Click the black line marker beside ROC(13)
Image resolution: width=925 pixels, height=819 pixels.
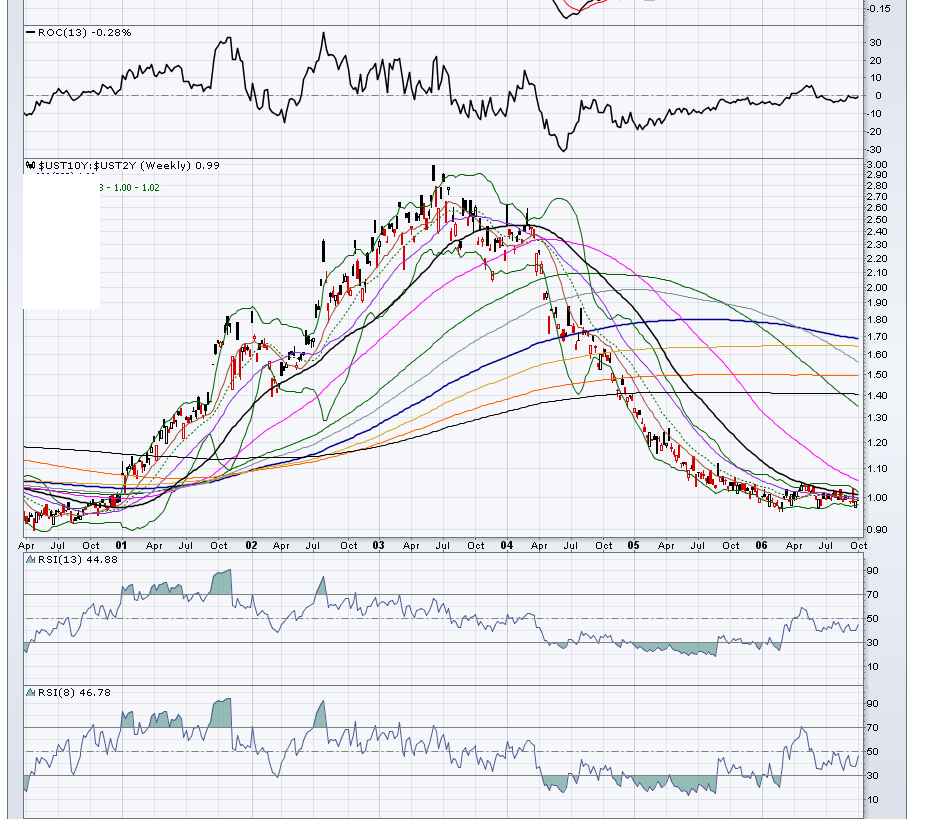(x=31, y=32)
